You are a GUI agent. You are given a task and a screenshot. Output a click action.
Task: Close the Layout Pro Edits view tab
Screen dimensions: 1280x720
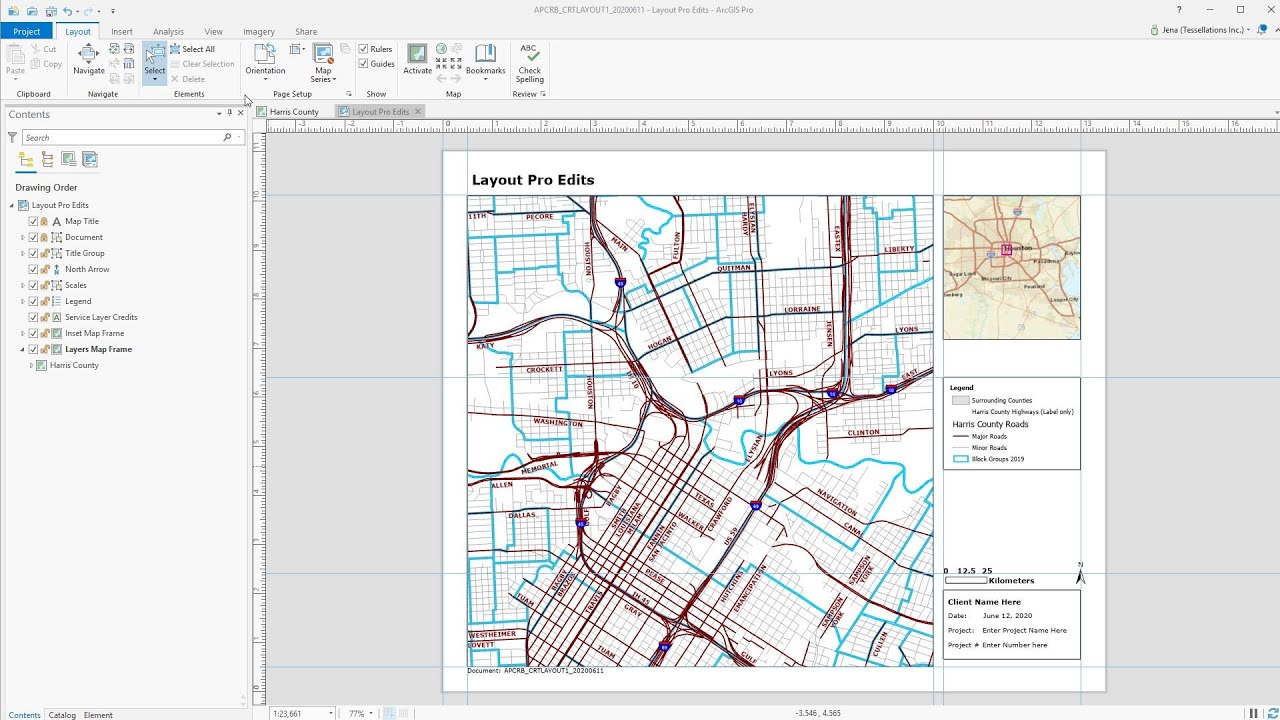pos(418,111)
